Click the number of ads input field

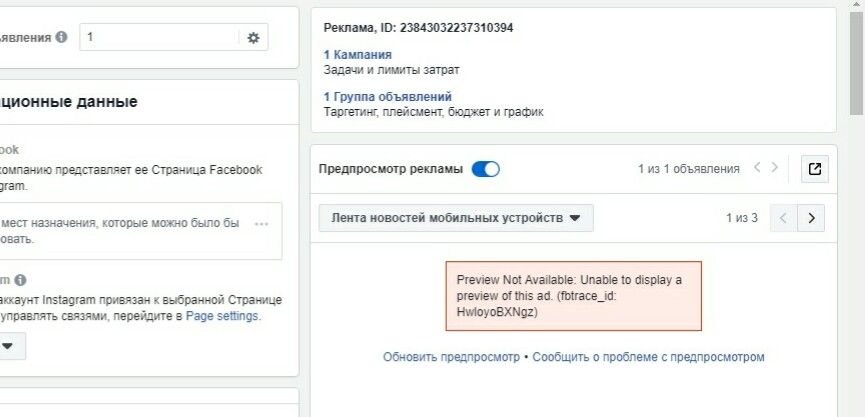click(159, 37)
